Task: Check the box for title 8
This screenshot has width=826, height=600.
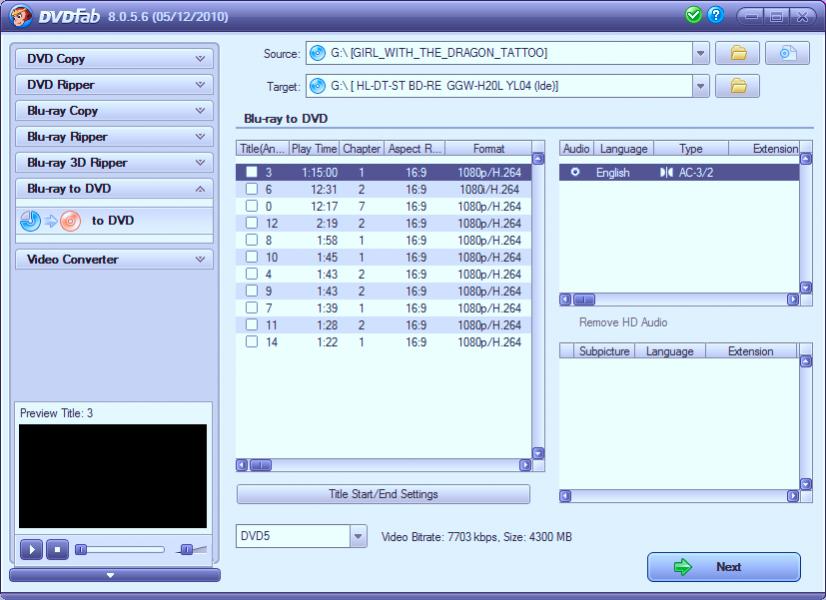Action: 252,240
